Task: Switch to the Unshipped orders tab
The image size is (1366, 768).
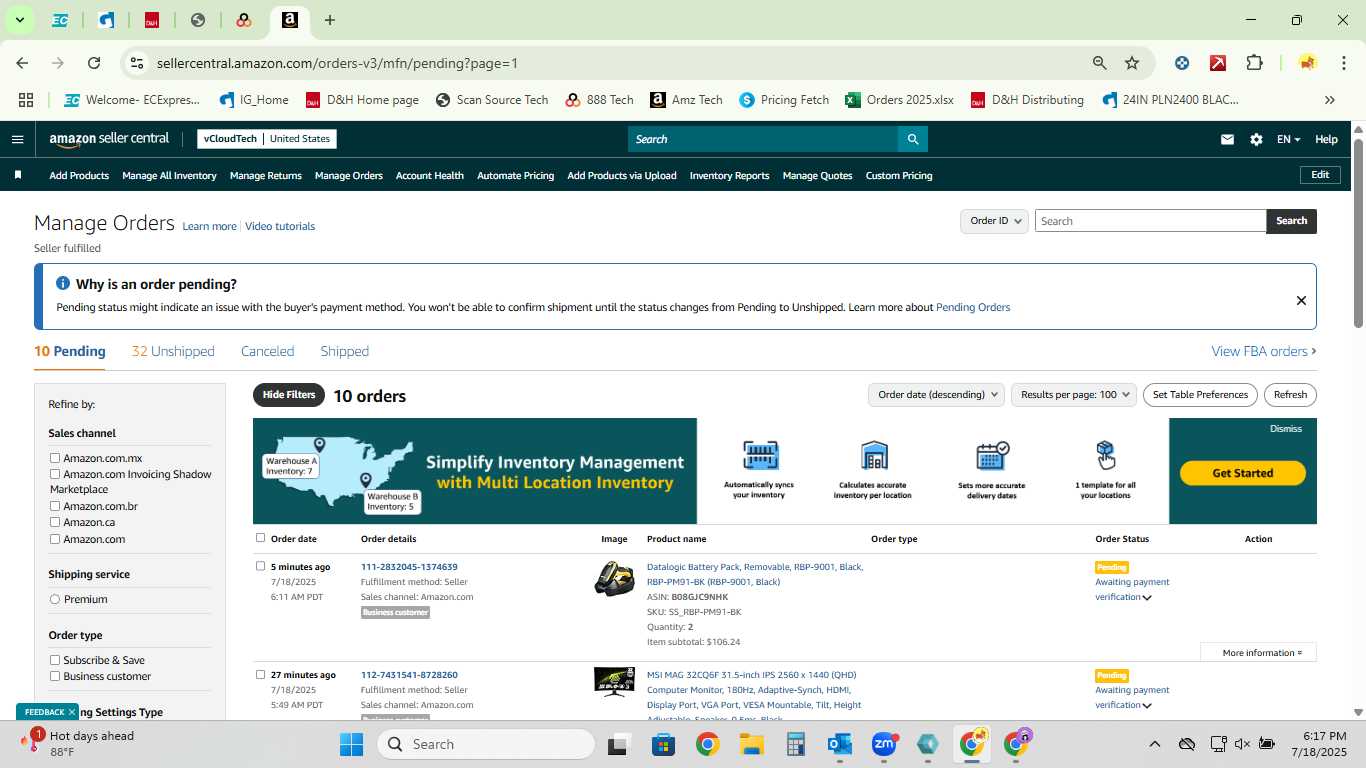Action: coord(173,351)
